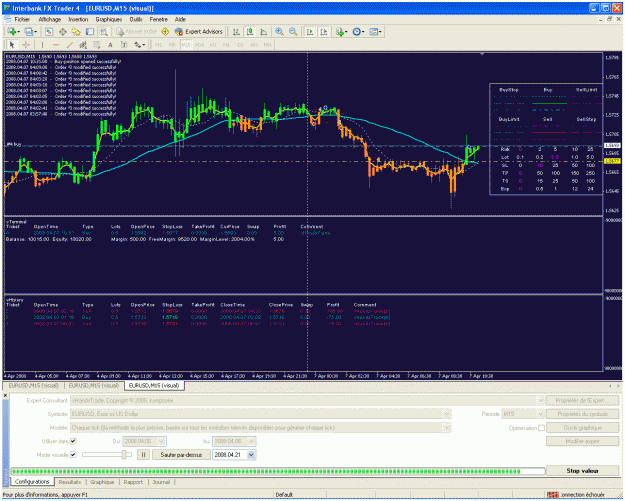This screenshot has height=501, width=625.
Task: Open the Templates dropdown in toolbar
Action: tap(375, 32)
